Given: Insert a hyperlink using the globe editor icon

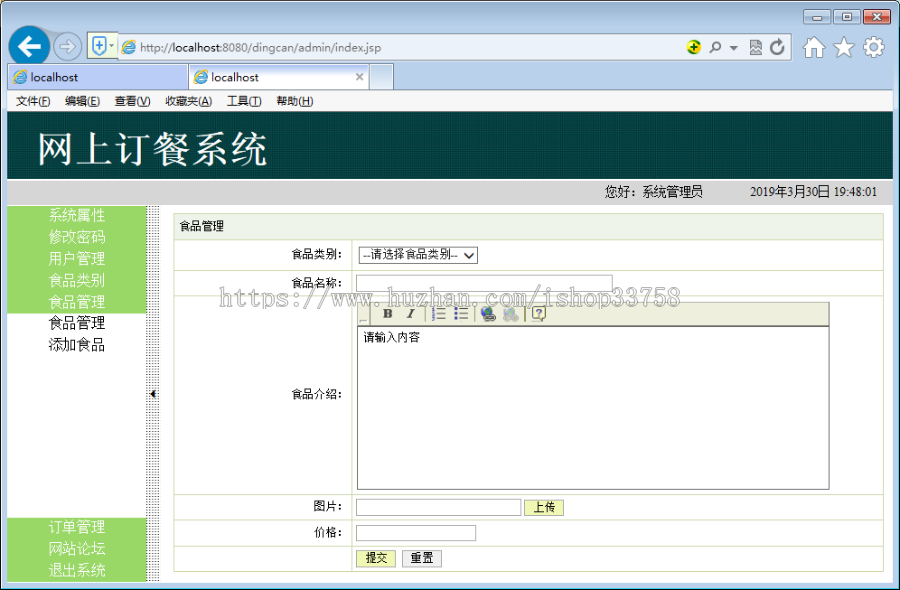Looking at the screenshot, I should point(488,314).
